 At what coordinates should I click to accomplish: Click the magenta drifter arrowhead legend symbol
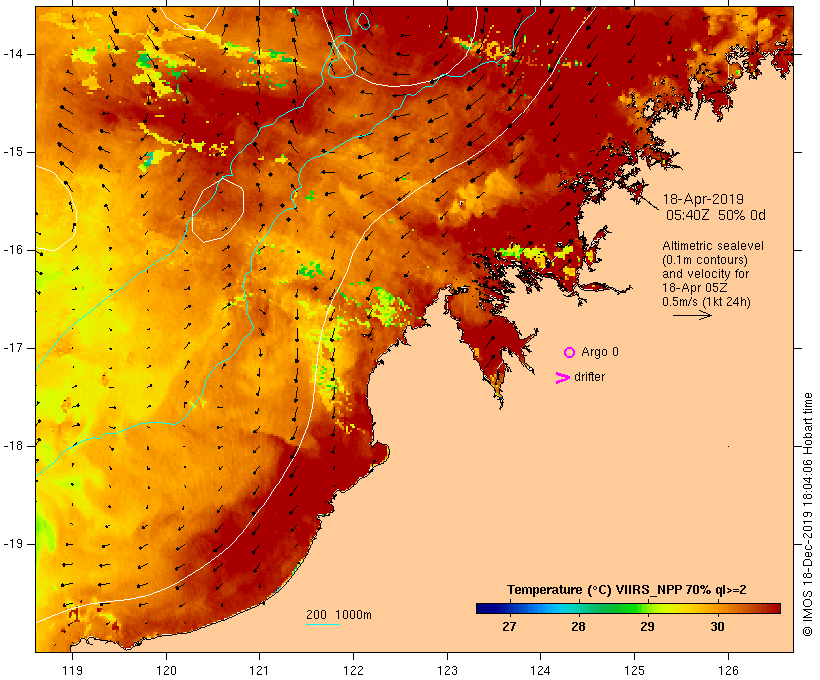point(562,378)
